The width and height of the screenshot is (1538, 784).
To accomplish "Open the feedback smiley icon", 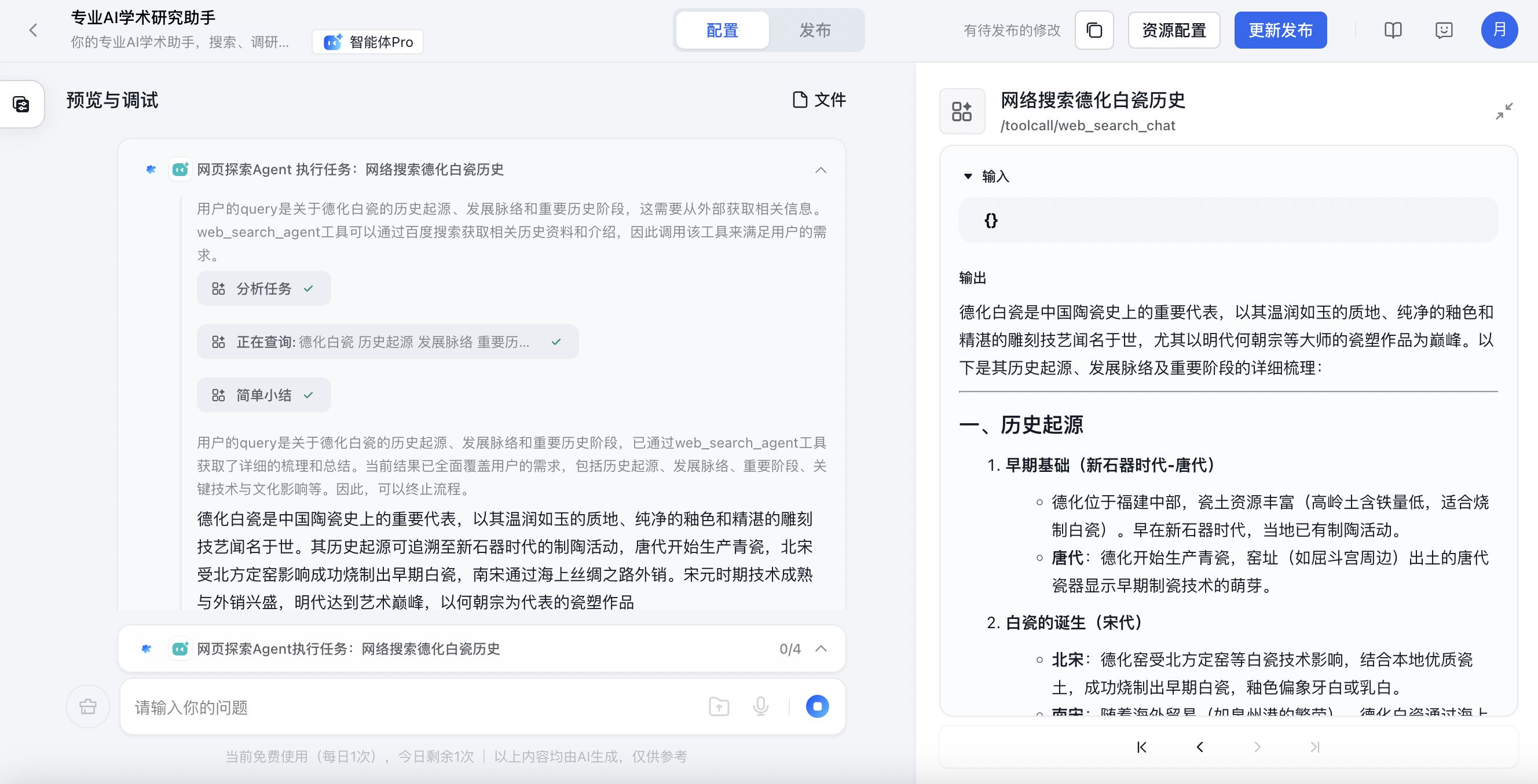I will [1443, 30].
